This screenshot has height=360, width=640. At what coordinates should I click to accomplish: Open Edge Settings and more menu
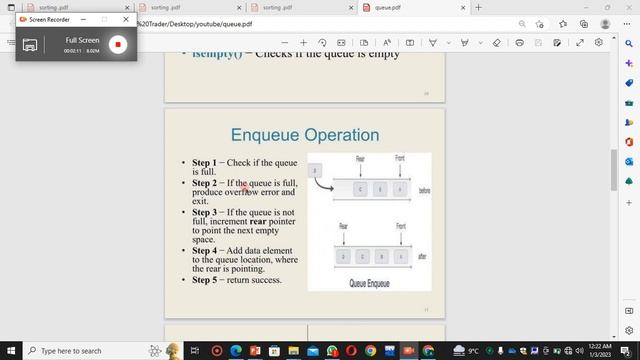pos(627,24)
